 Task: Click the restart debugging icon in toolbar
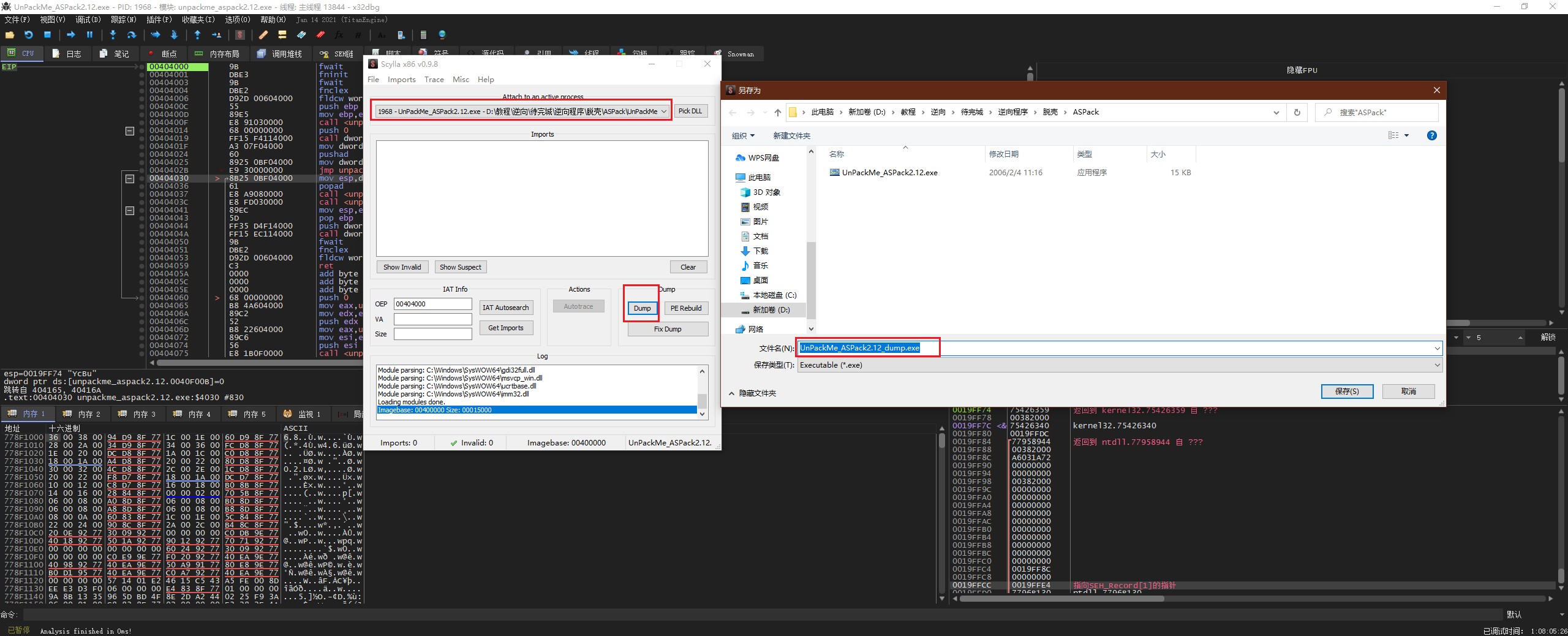(x=28, y=35)
